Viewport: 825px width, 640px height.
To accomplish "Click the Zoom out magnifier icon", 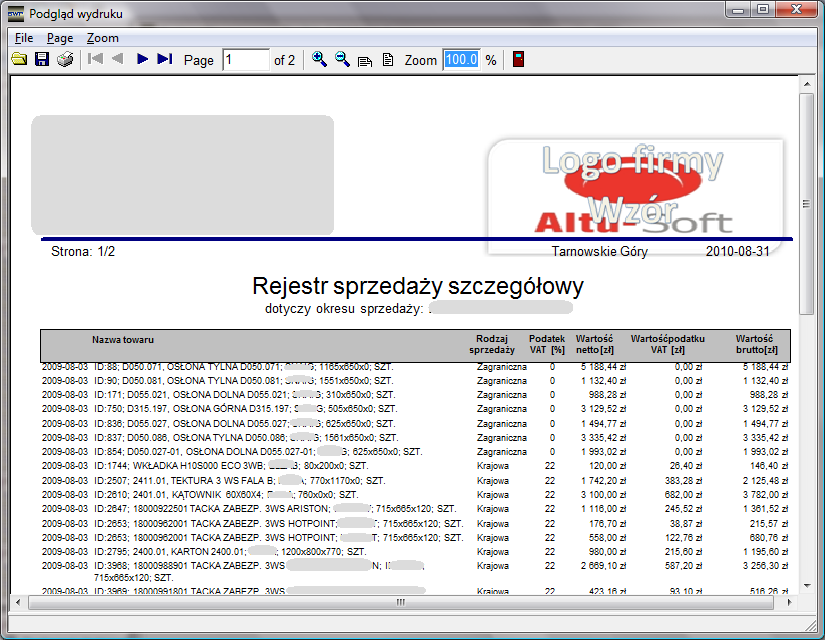I will (342, 60).
